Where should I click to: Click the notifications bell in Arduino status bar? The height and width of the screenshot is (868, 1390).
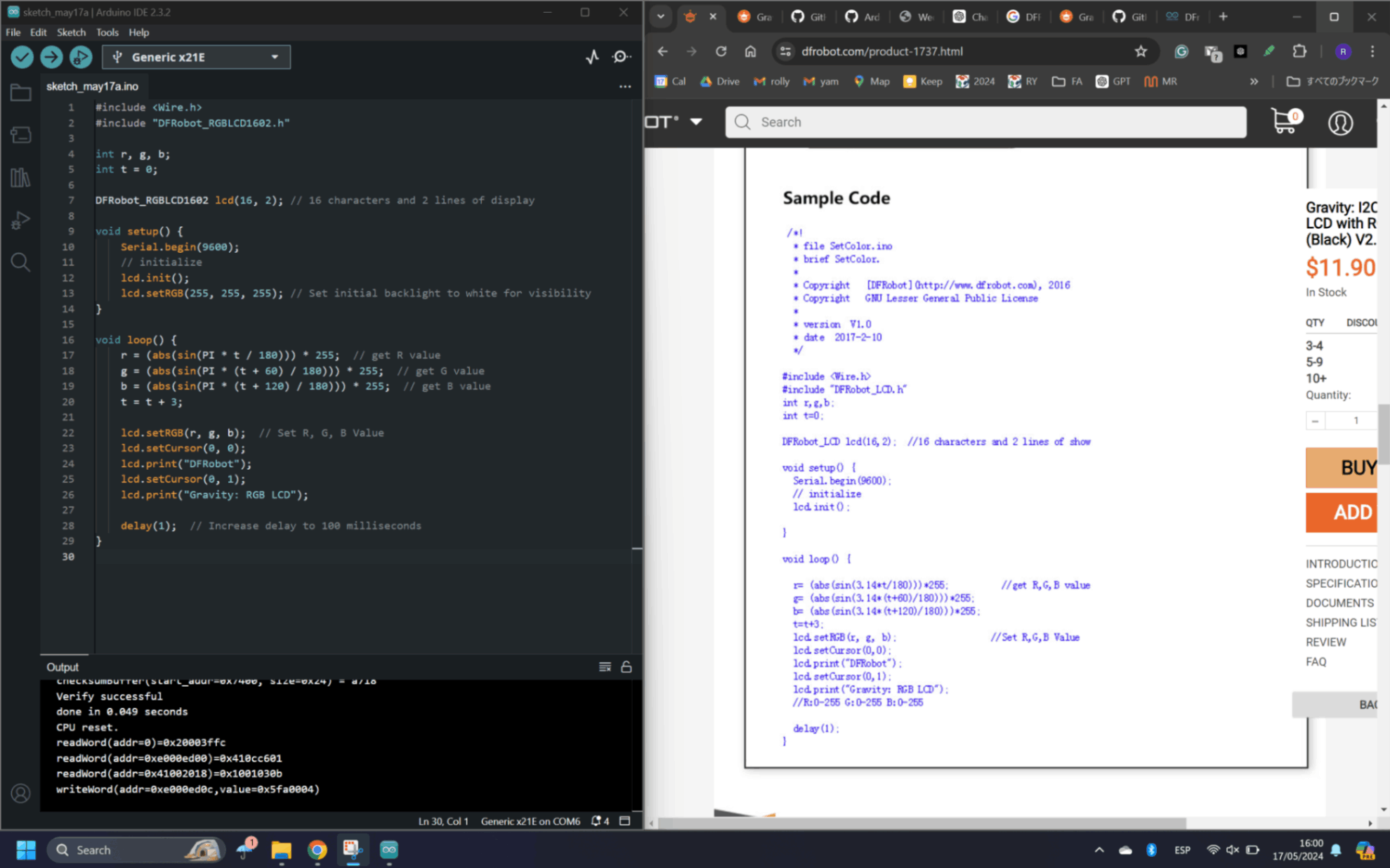tap(600, 821)
